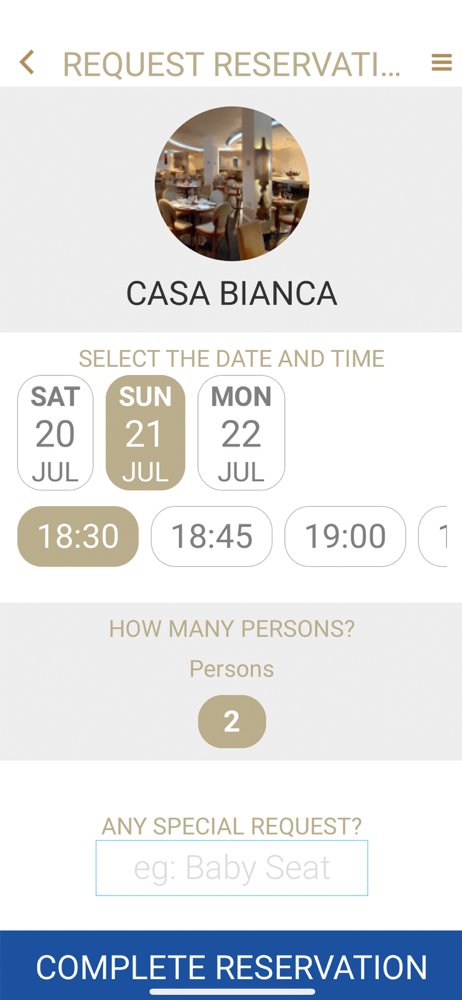The image size is (462, 1000).
Task: Choose the 18:45 time slot
Action: click(211, 536)
